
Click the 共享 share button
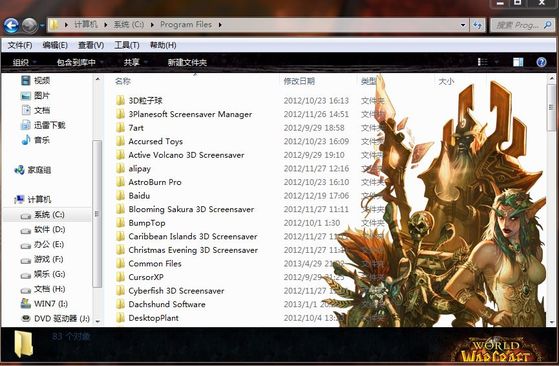click(x=135, y=62)
